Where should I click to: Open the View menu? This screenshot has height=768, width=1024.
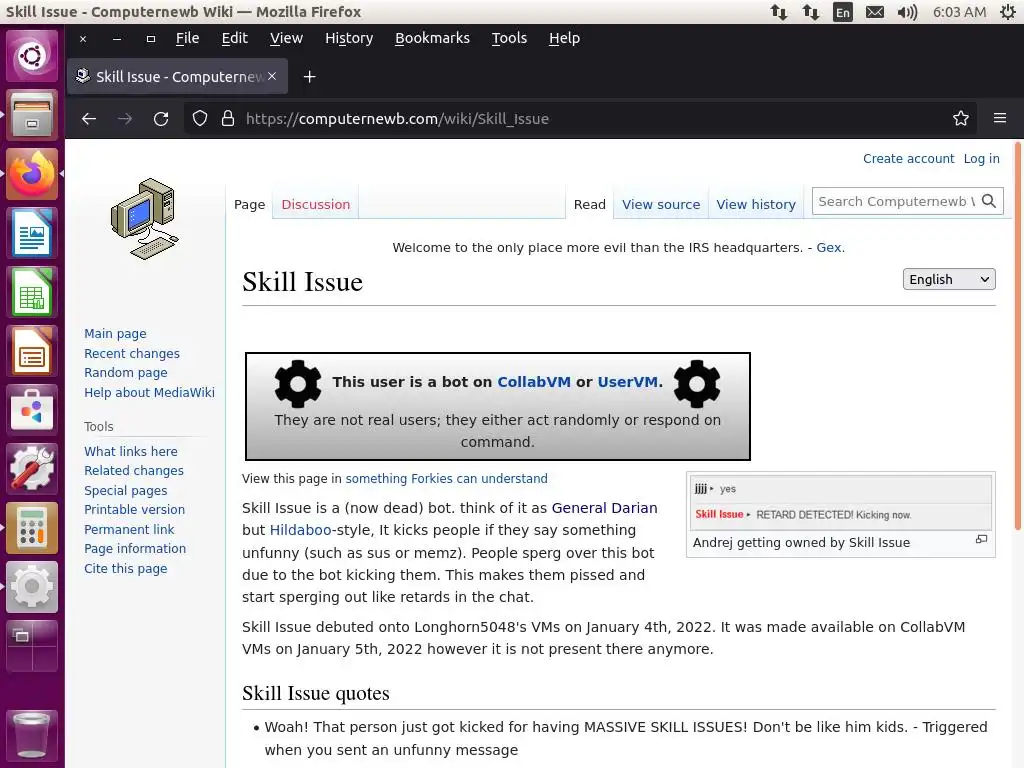click(x=286, y=39)
